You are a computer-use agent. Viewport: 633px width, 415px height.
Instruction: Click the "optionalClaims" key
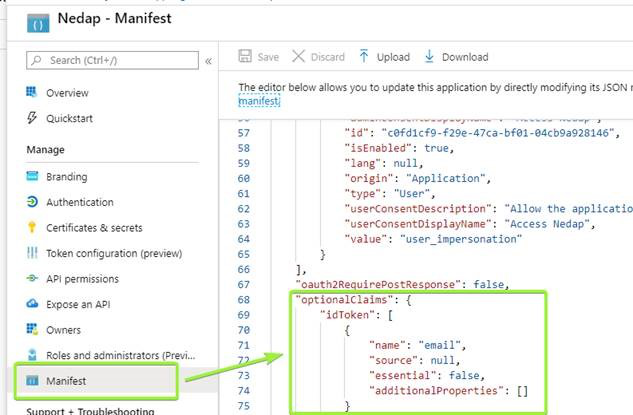click(x=344, y=300)
